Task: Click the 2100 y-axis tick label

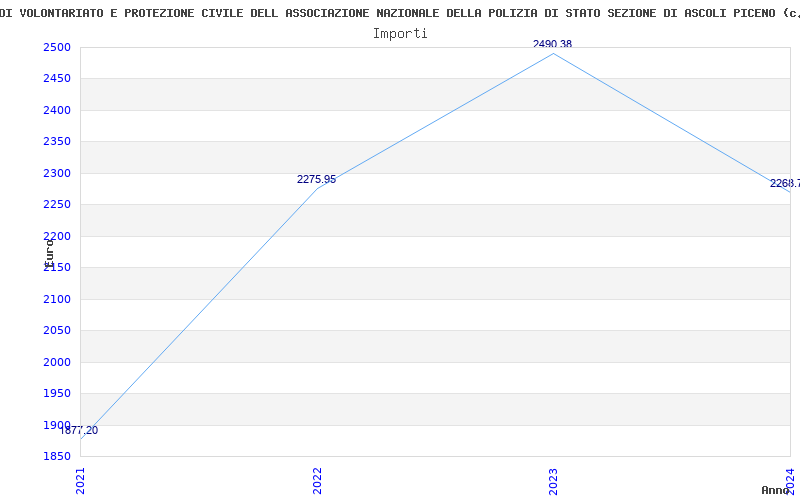Action: [x=57, y=299]
